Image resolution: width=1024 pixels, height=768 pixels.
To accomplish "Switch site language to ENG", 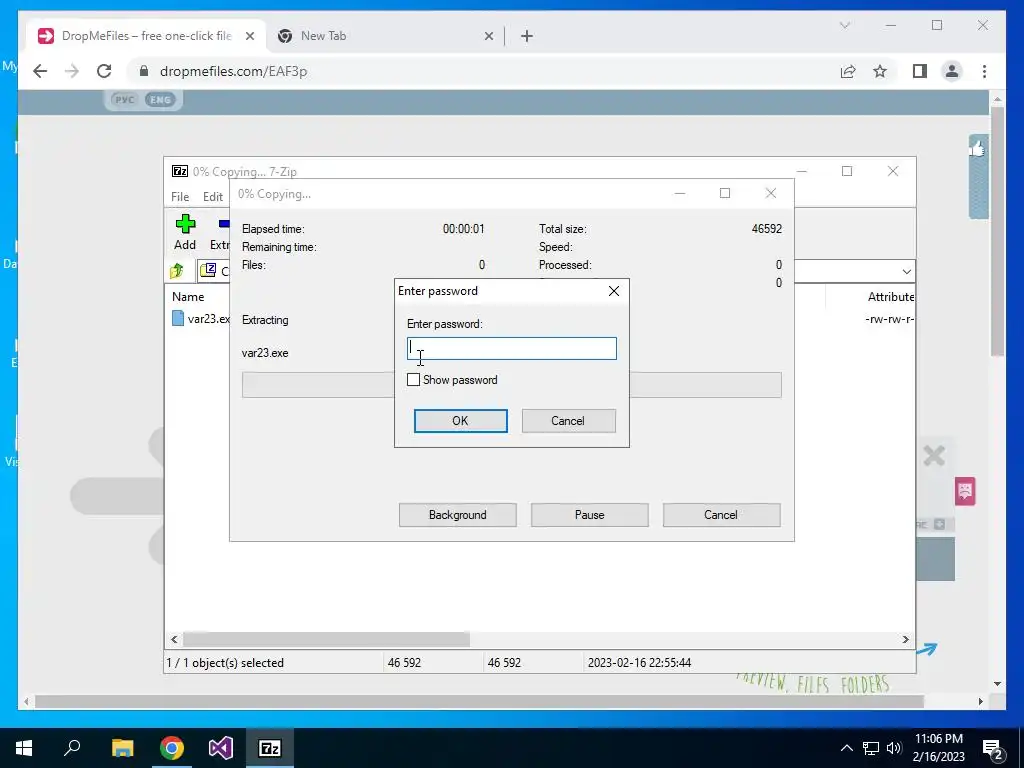I will 160,100.
